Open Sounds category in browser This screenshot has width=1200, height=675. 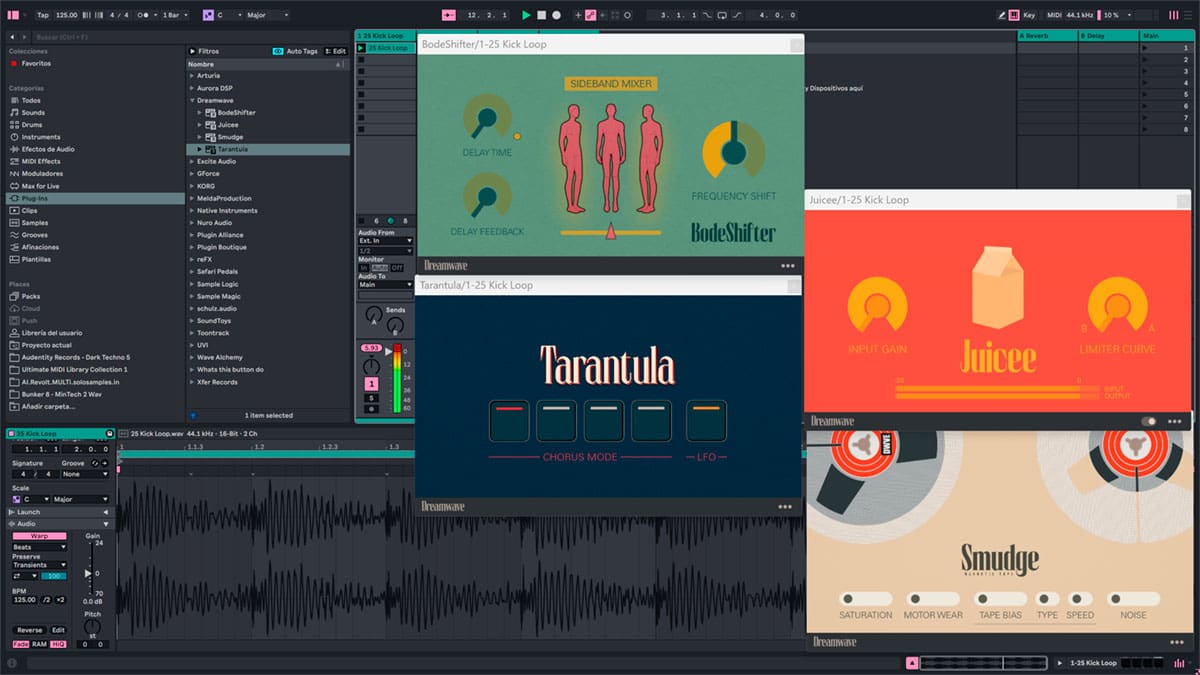point(33,113)
